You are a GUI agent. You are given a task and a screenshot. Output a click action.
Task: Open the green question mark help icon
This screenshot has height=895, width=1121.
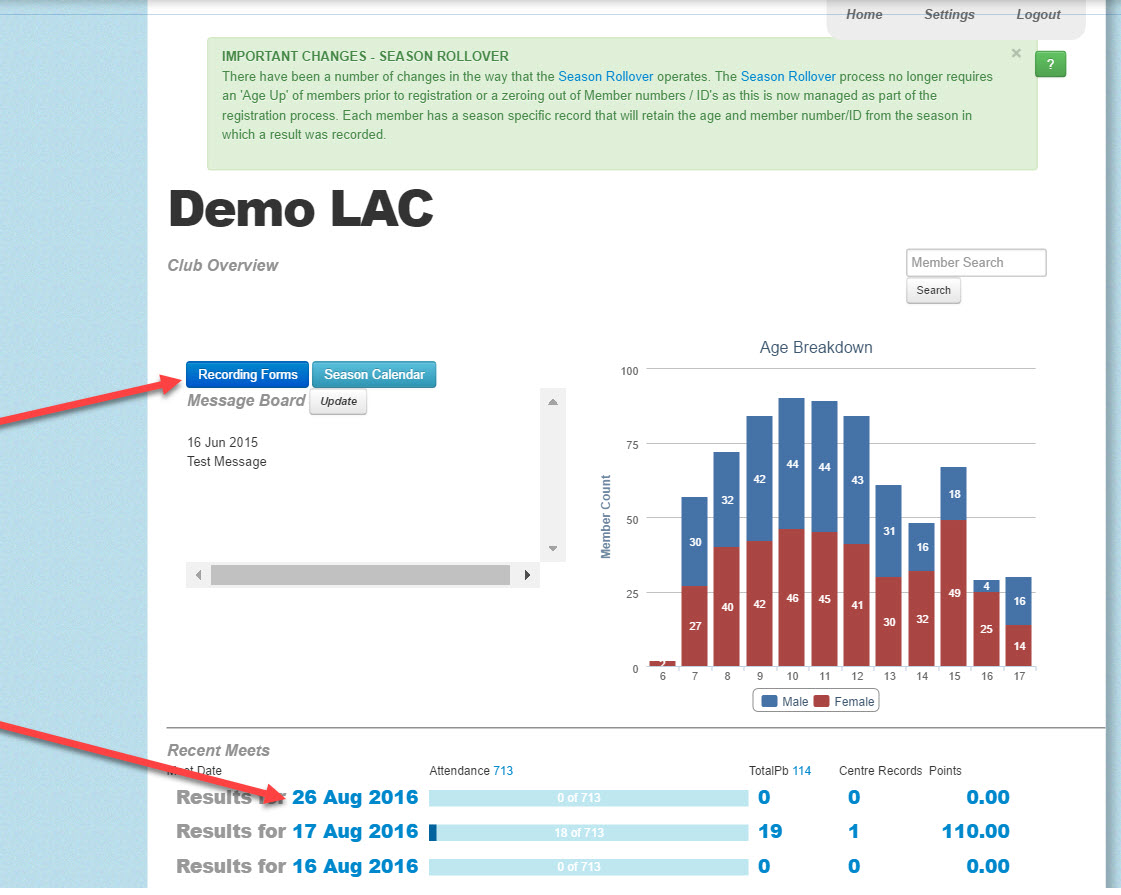[x=1050, y=63]
